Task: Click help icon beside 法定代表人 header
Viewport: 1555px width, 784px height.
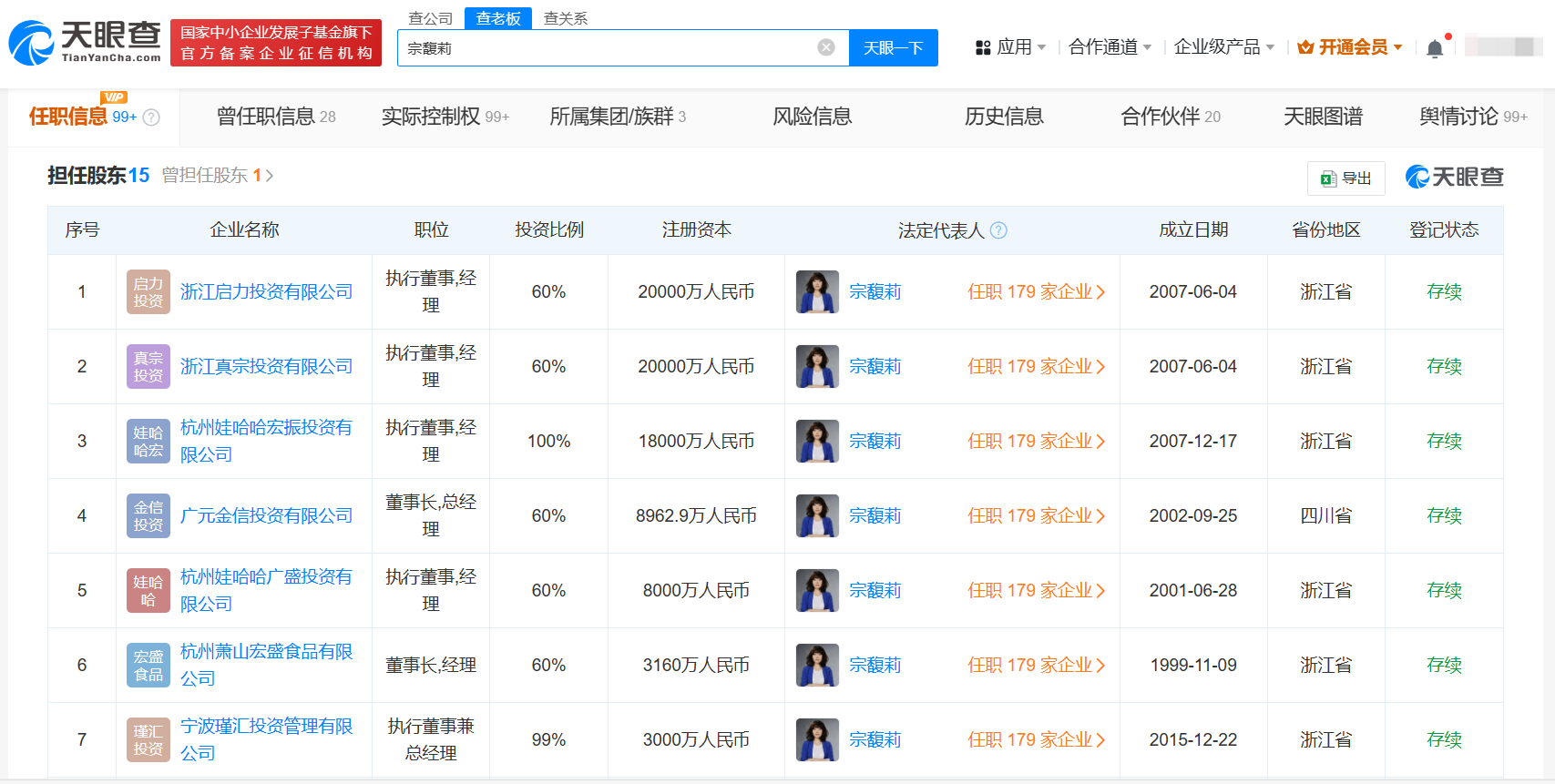Action: [998, 230]
